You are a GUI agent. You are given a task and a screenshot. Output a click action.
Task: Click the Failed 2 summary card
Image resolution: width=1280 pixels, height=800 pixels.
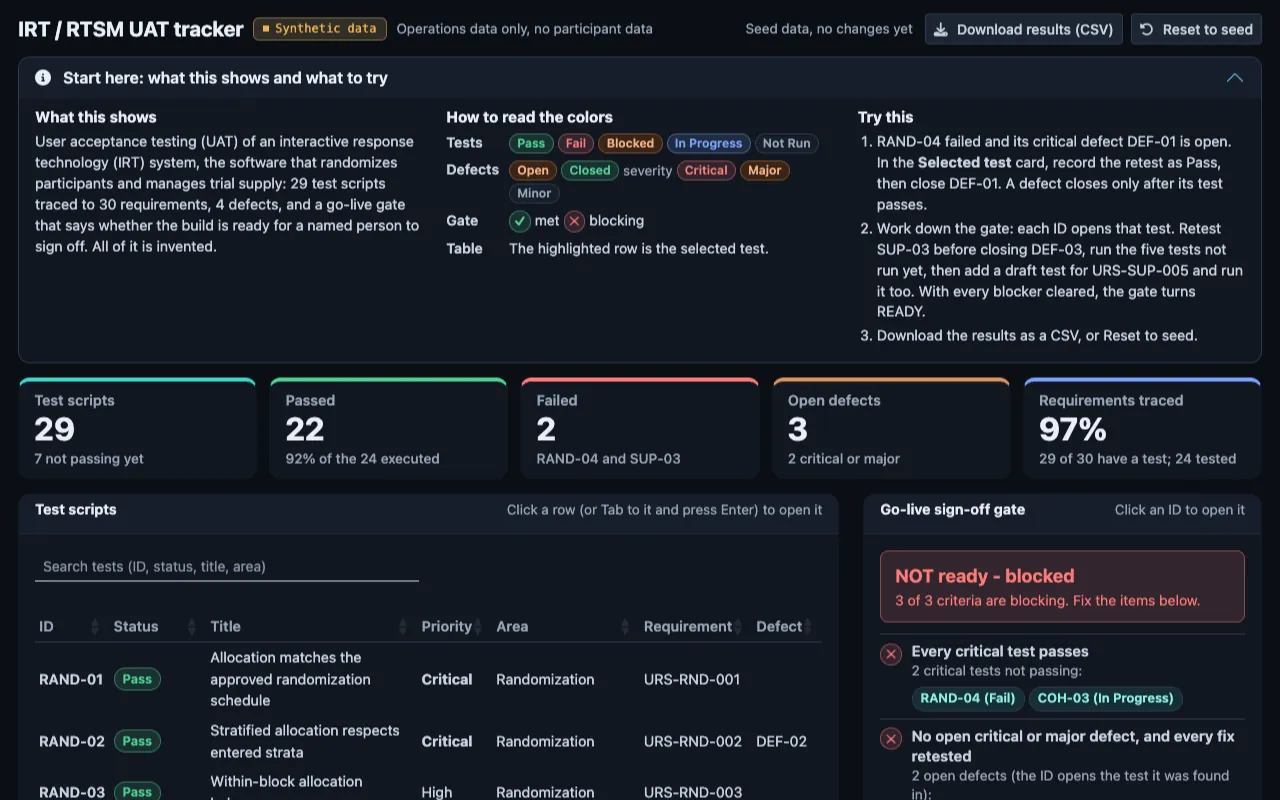tap(640, 428)
